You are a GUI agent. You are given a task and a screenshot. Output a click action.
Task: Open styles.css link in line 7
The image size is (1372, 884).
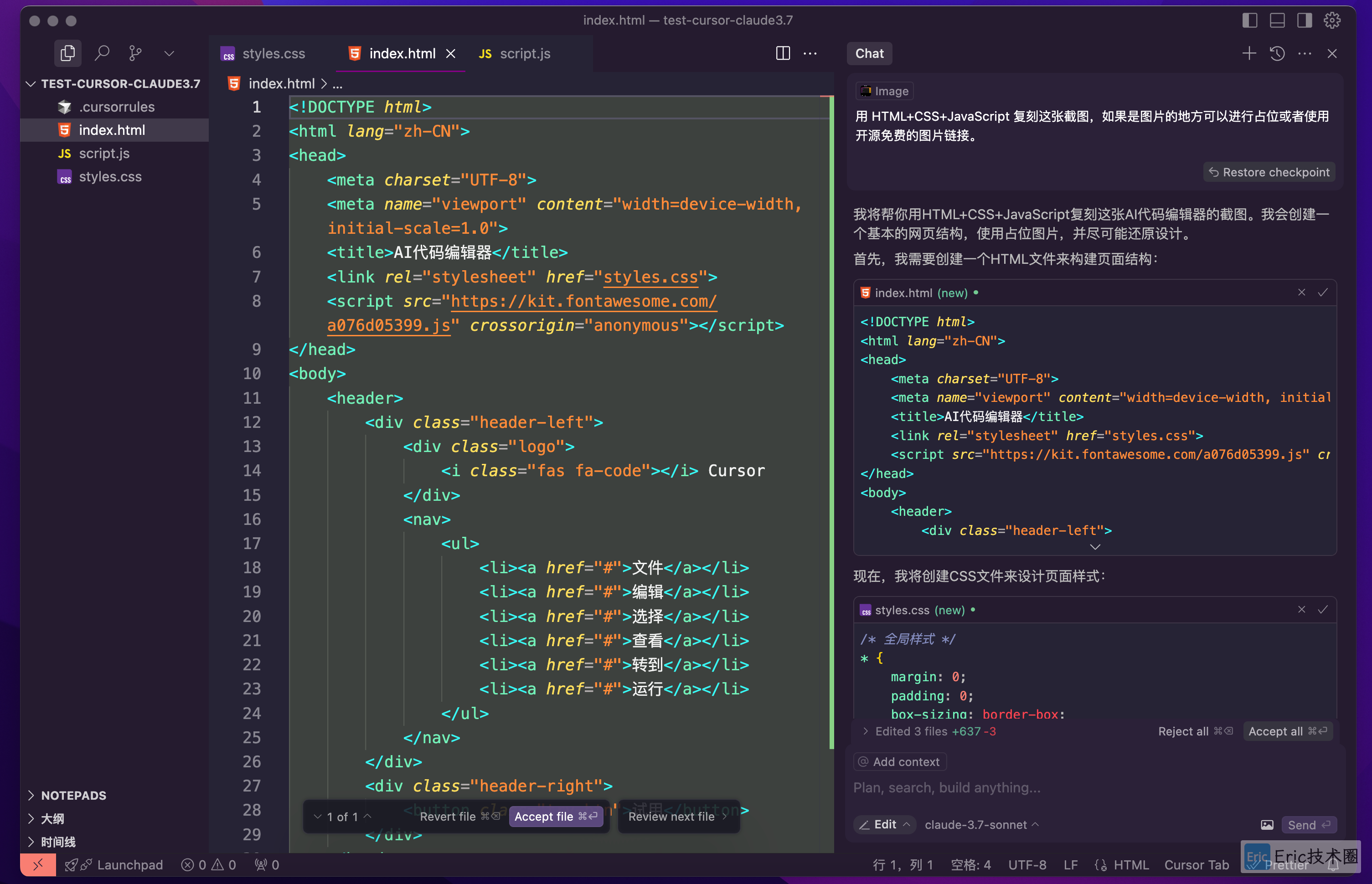[650, 277]
